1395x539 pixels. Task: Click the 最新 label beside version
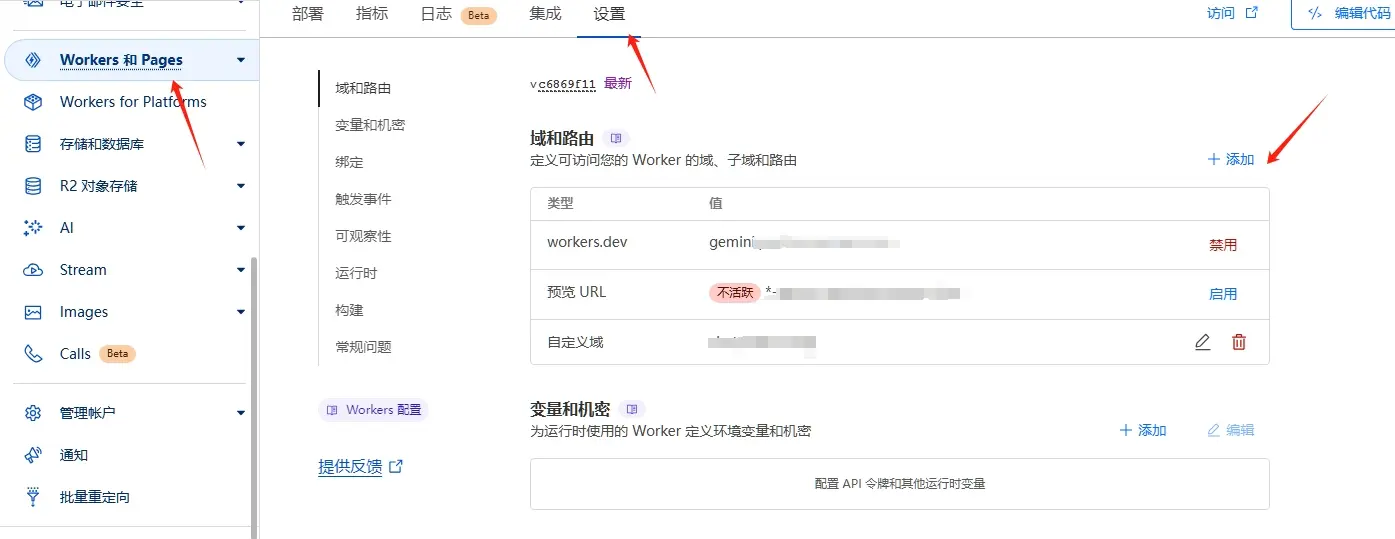pyautogui.click(x=618, y=84)
